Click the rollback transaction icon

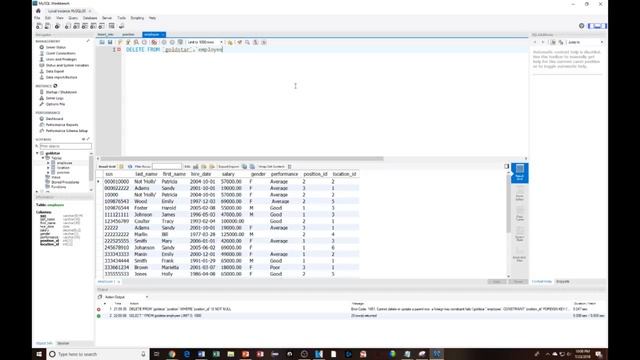(x=172, y=42)
